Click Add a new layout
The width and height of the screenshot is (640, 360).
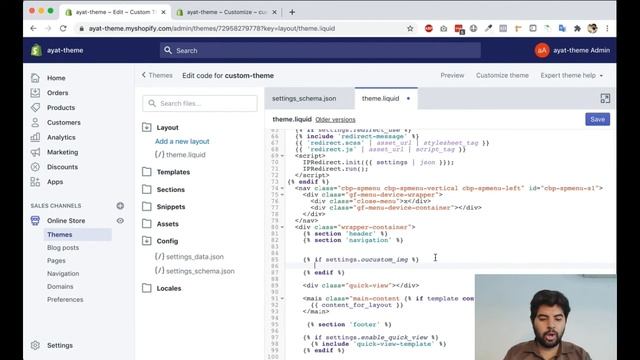coord(182,141)
